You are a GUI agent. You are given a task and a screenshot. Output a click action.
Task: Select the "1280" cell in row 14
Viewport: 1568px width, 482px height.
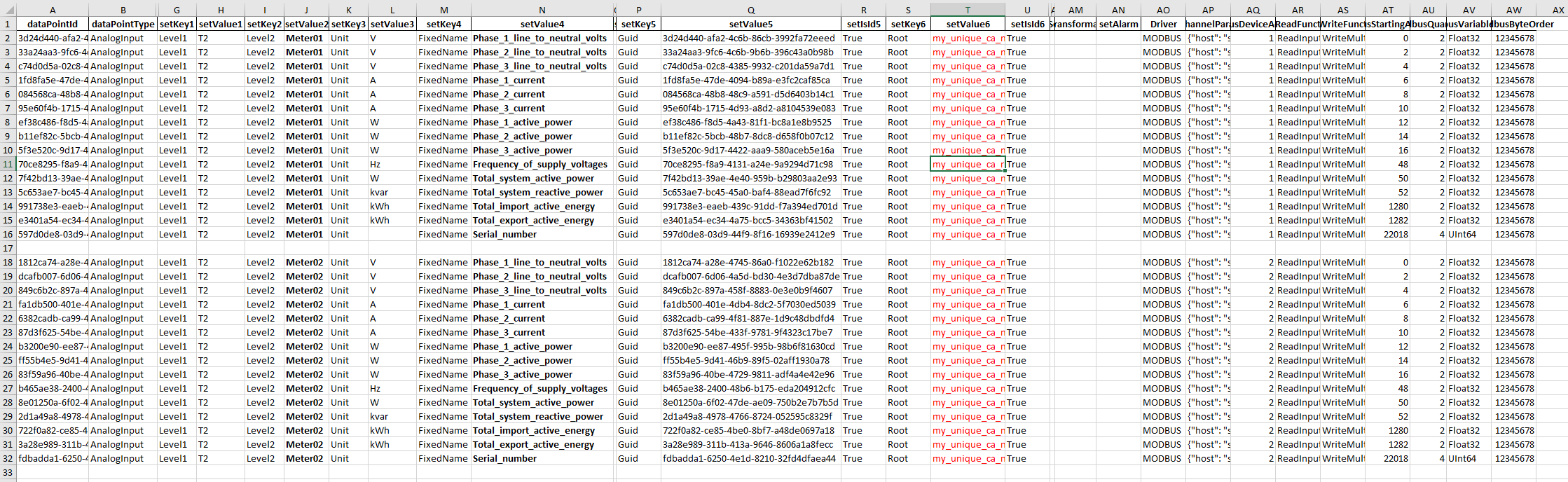[x=1387, y=206]
